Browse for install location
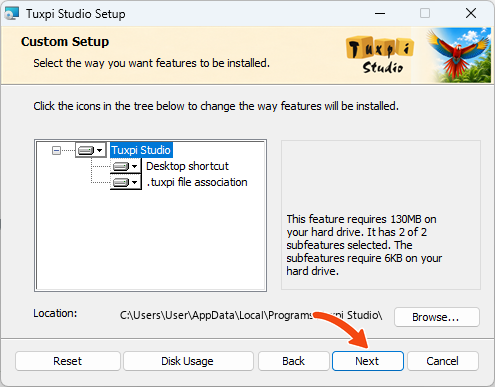The width and height of the screenshot is (495, 387). coord(436,317)
